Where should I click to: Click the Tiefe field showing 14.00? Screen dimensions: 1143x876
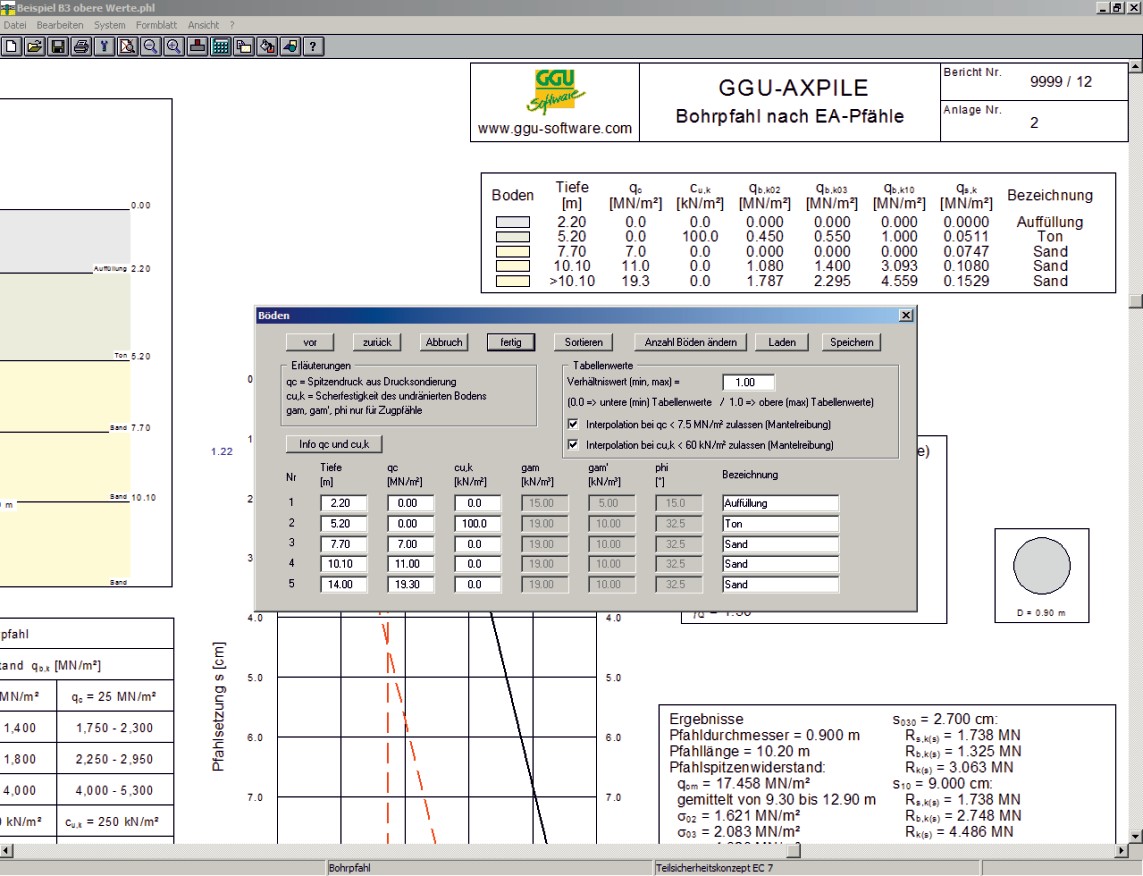point(343,584)
